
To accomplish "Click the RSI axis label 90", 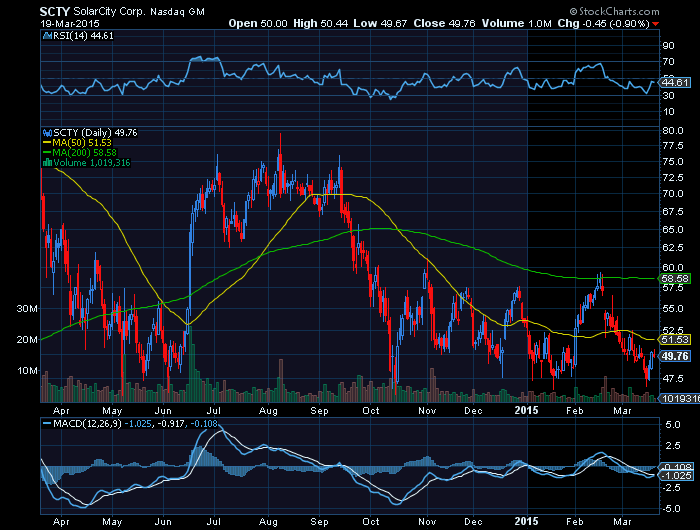I will [x=668, y=46].
